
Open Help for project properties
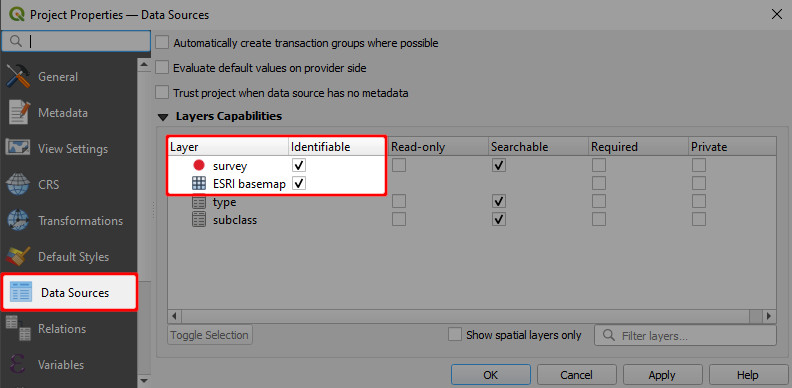click(x=748, y=375)
